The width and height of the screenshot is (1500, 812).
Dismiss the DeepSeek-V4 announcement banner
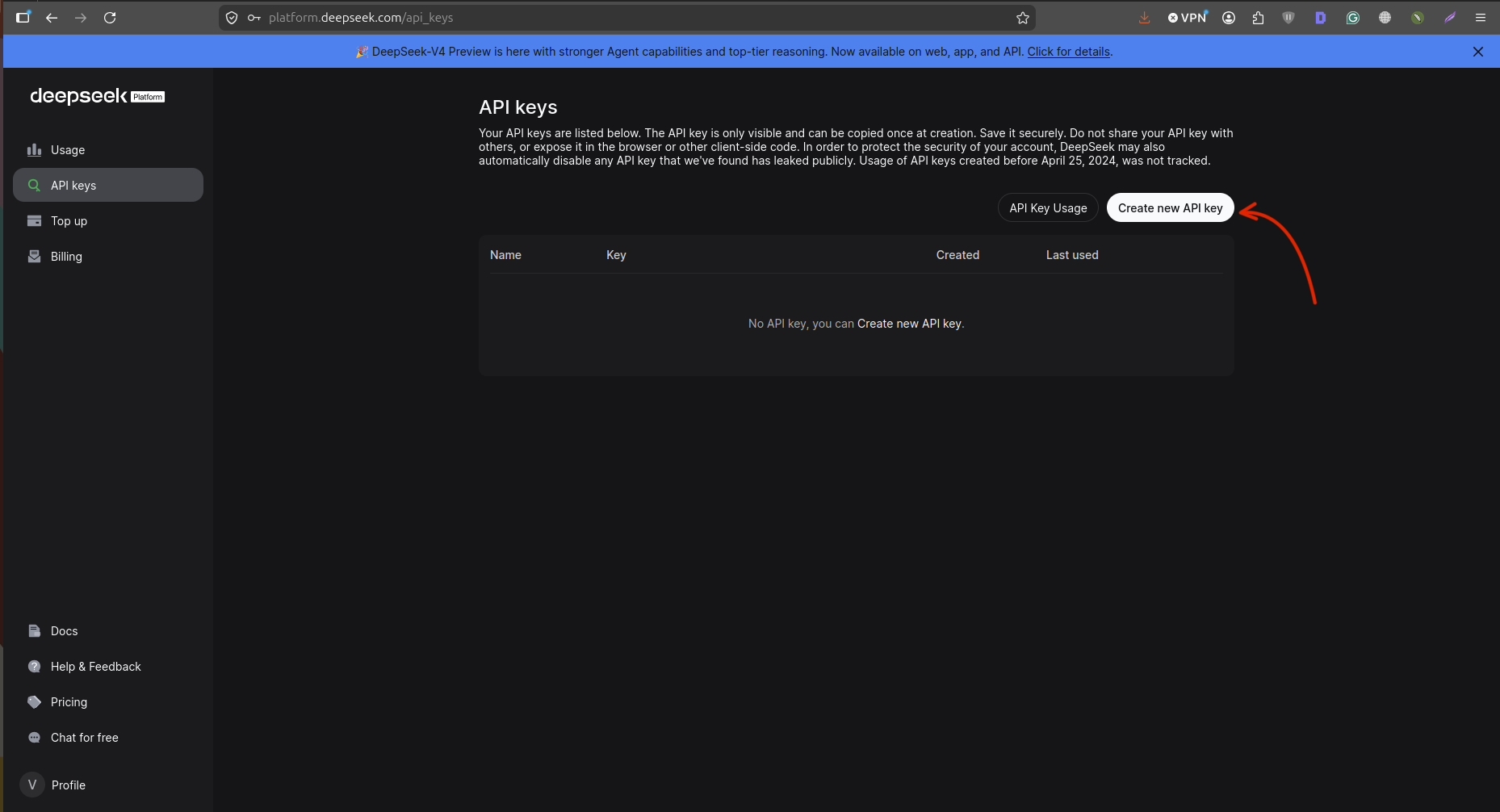1478,52
